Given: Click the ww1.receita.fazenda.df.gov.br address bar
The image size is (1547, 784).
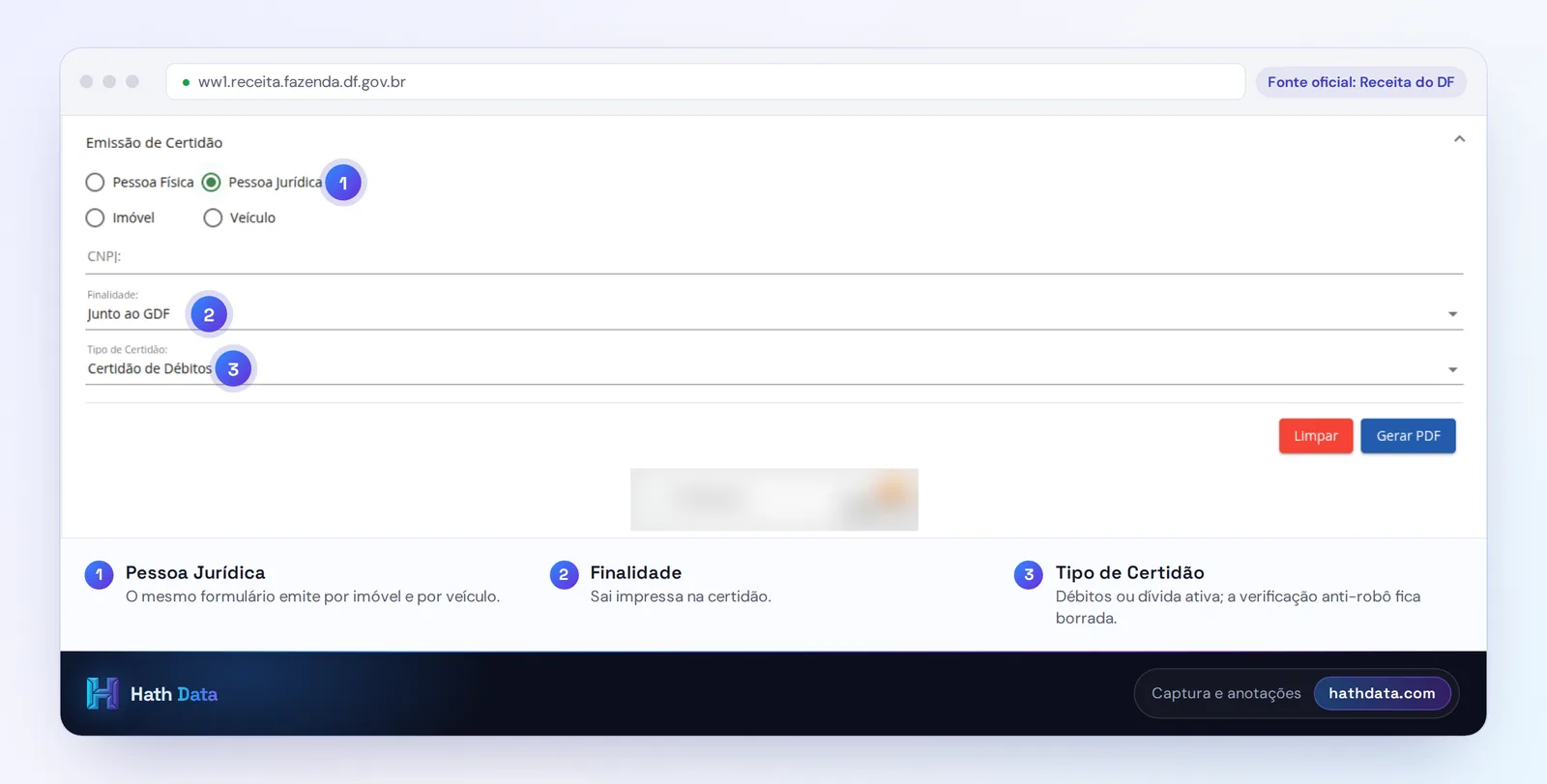Looking at the screenshot, I should [706, 82].
